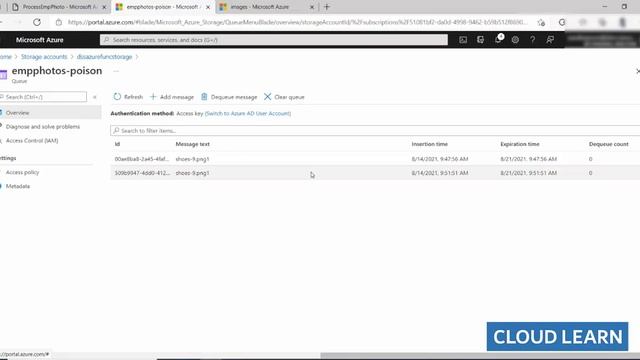Open more options ellipsis beside queue title
Image resolution: width=640 pixels, height=360 pixels.
click(x=116, y=71)
